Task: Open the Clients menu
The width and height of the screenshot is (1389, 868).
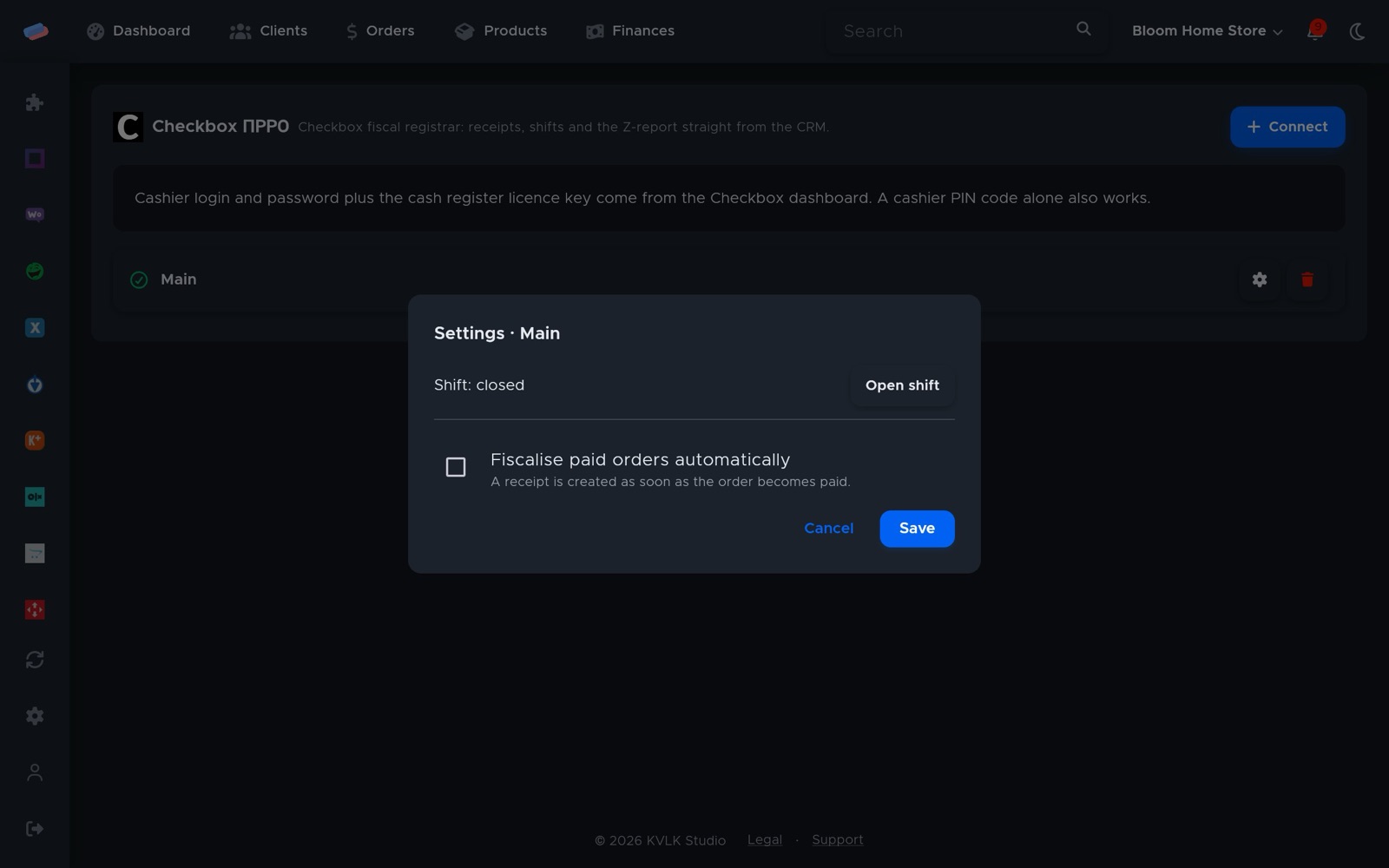Action: click(x=268, y=31)
